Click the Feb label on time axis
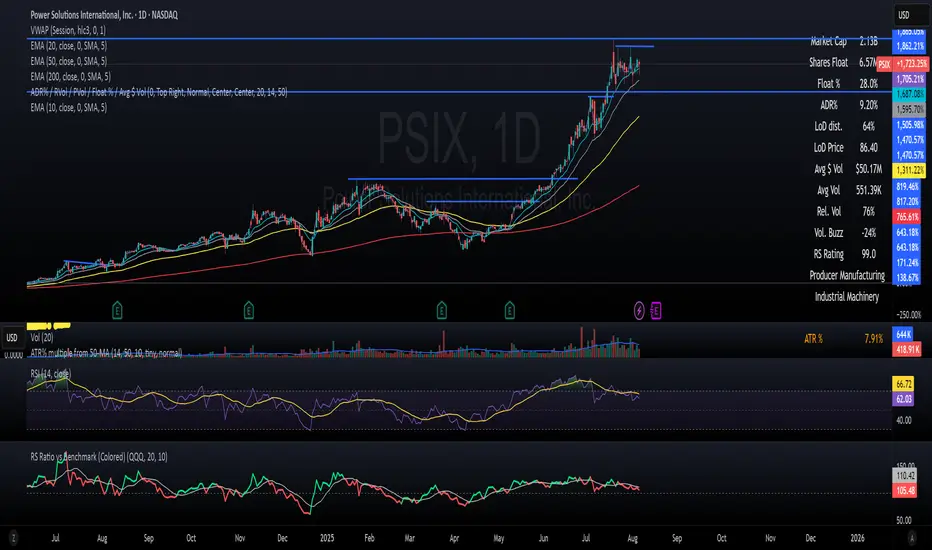Viewport: 932px width, 550px height. click(369, 538)
